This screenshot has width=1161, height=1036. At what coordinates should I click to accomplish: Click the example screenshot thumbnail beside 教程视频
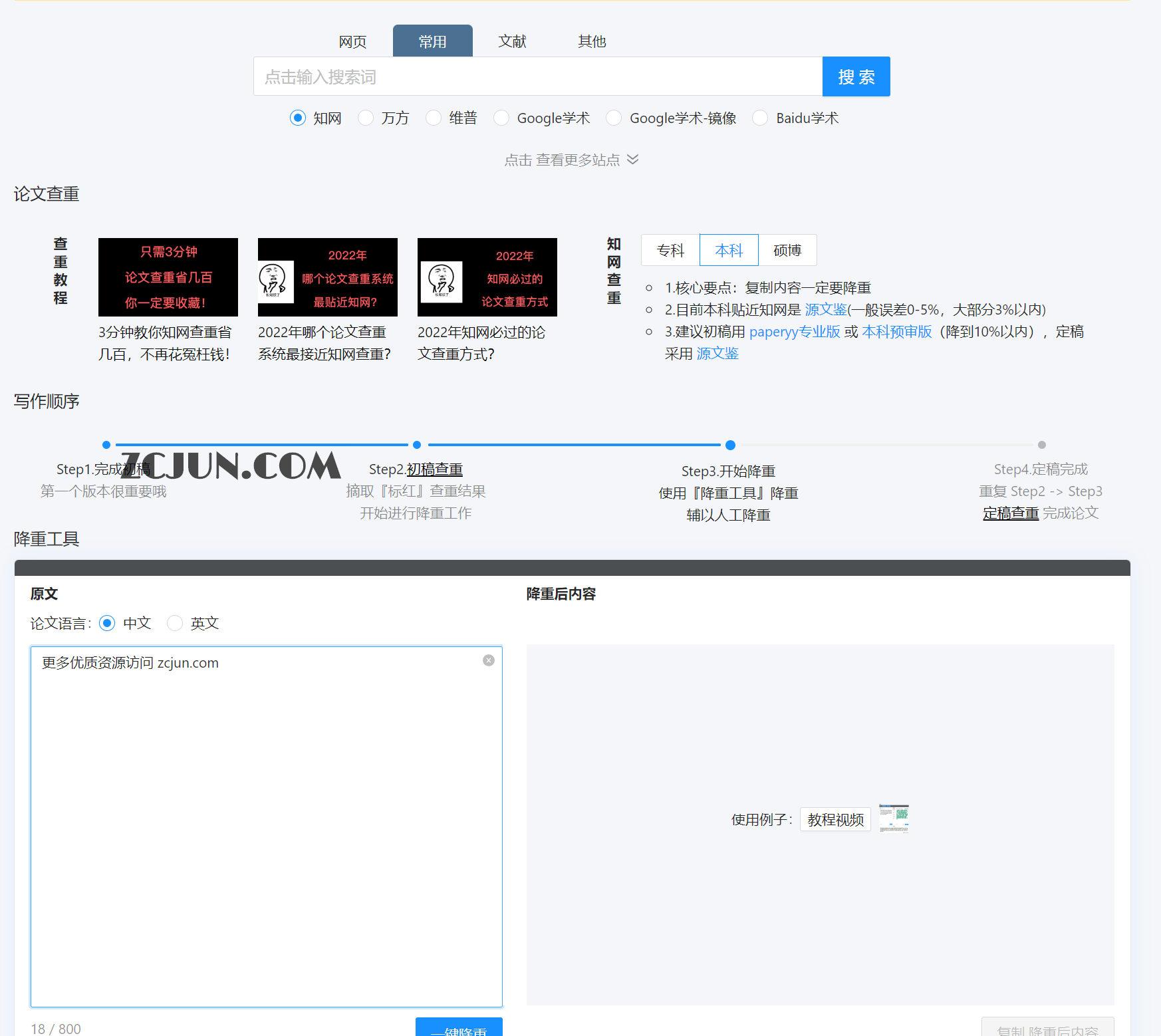[894, 819]
